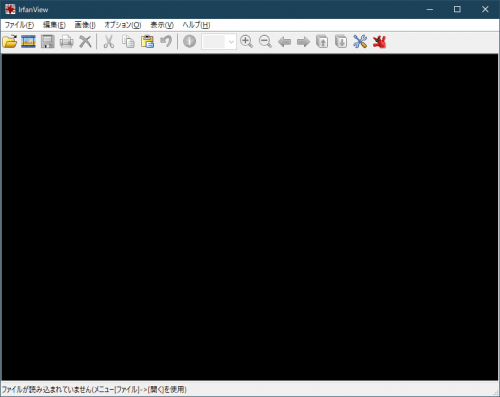Click the Print icon
The width and height of the screenshot is (500, 397).
(66, 42)
